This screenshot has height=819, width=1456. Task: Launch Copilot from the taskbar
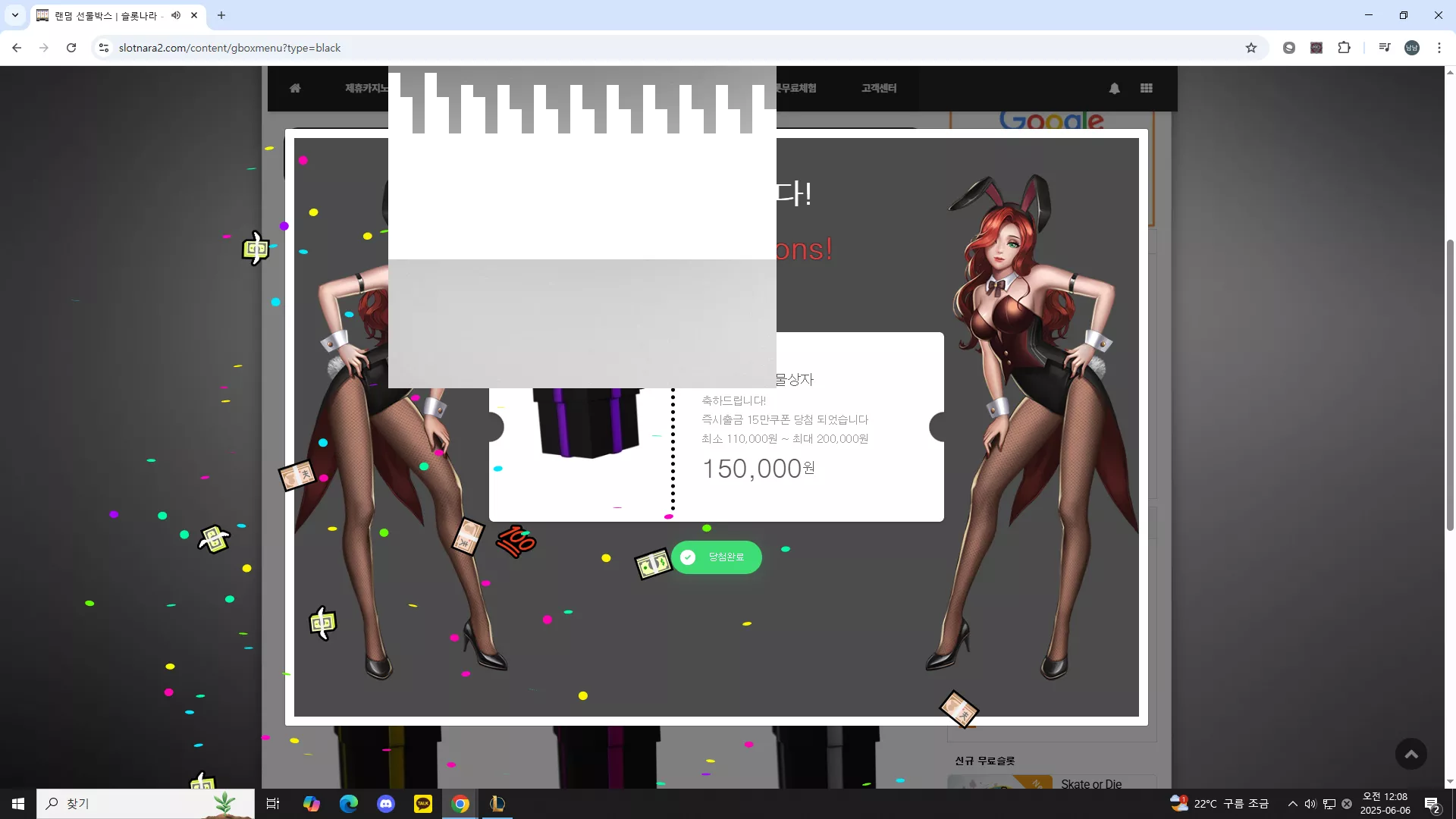click(x=311, y=804)
